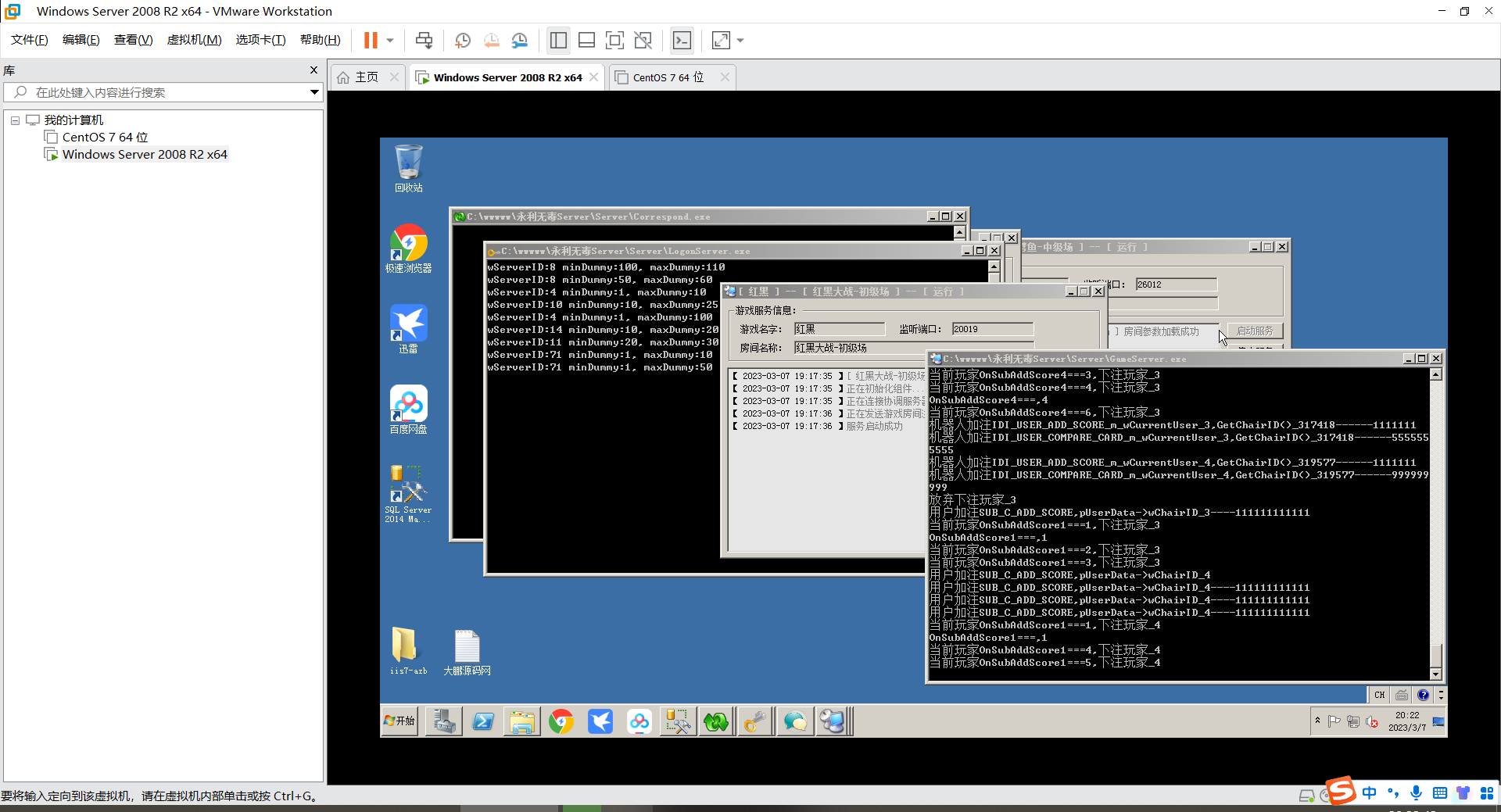Collapse the 我的计算机 tree node

15,120
